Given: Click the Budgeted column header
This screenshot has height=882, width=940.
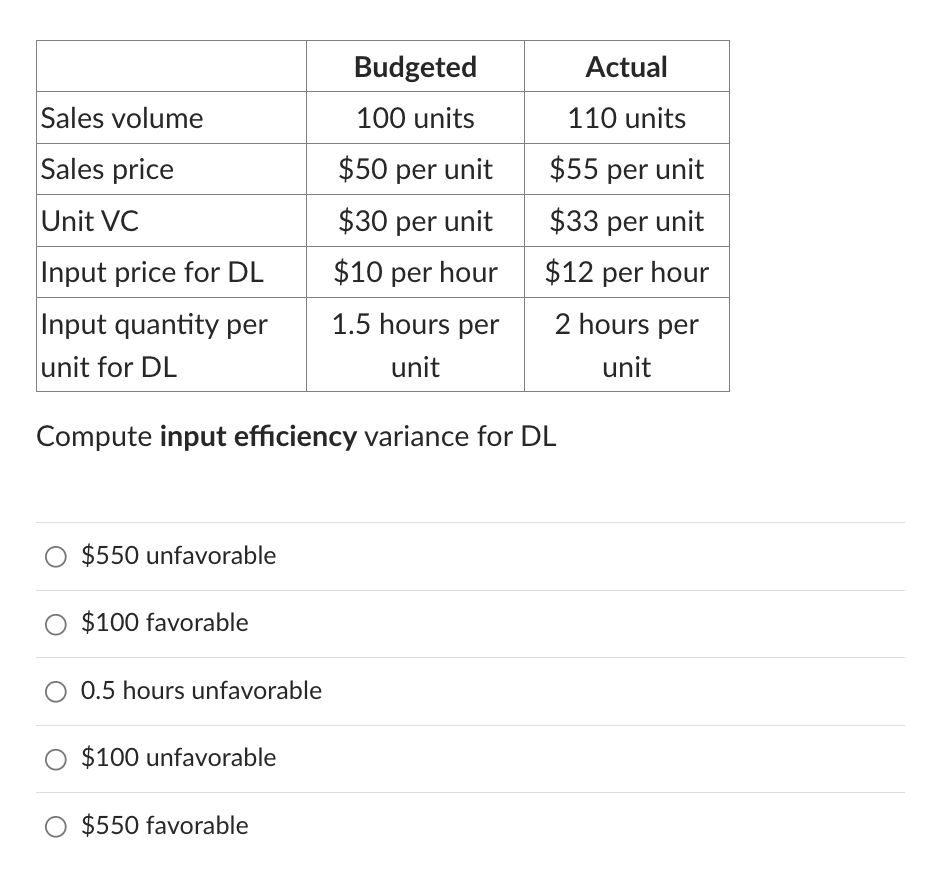Looking at the screenshot, I should pos(414,66).
